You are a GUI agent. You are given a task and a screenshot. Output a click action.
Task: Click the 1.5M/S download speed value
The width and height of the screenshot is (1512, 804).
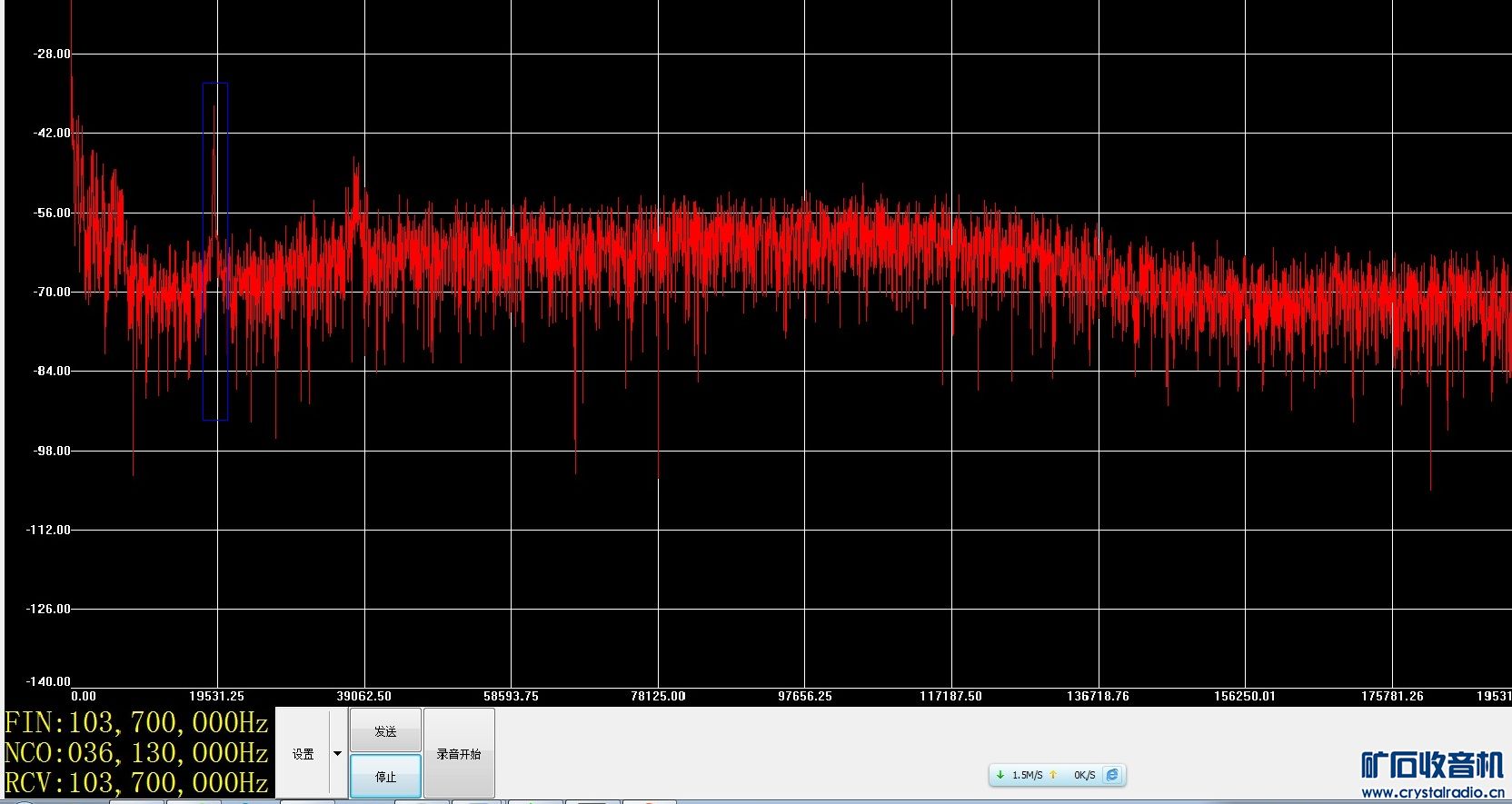coord(1028,775)
